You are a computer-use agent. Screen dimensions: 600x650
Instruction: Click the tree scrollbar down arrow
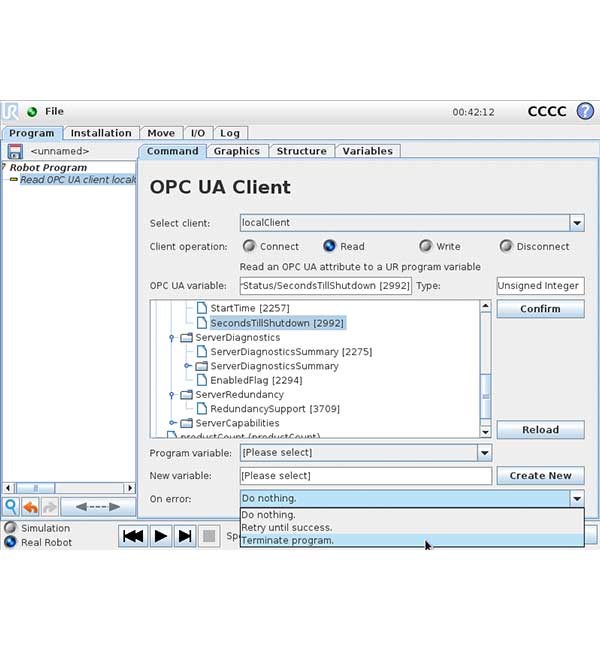click(x=486, y=432)
